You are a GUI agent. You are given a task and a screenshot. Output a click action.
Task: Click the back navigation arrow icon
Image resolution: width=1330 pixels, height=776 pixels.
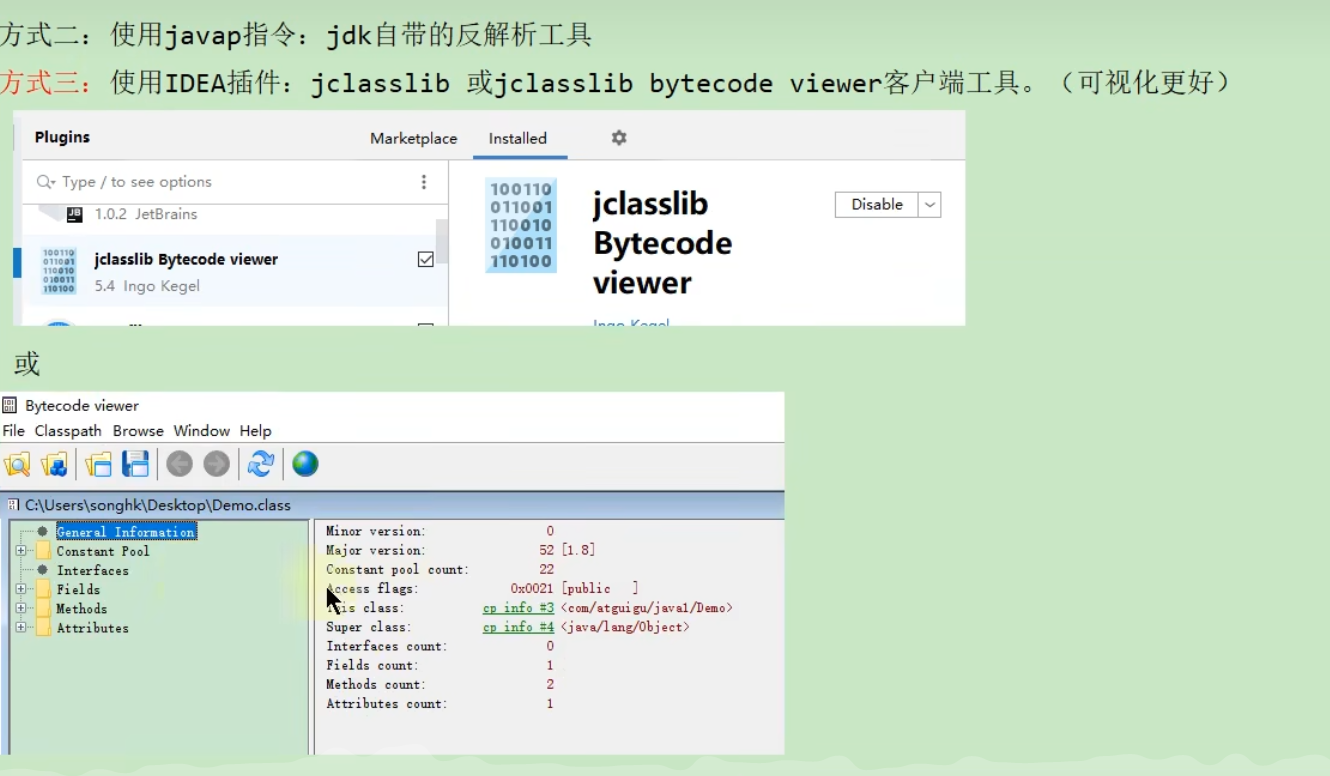coord(179,464)
